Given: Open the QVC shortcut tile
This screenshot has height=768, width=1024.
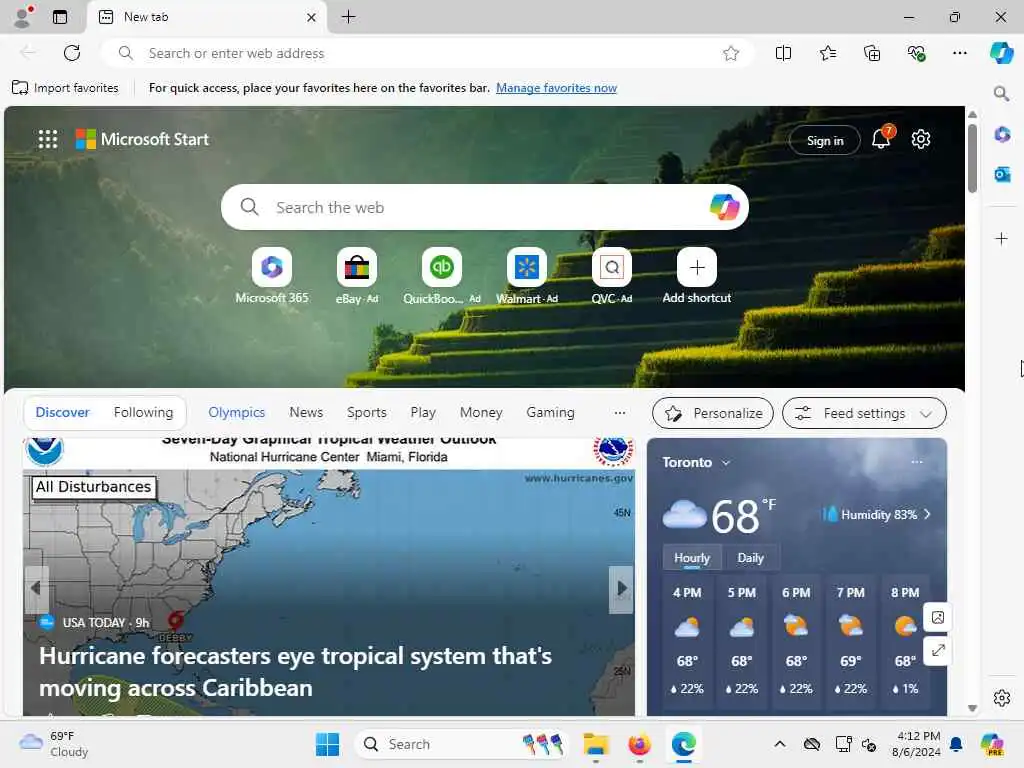Looking at the screenshot, I should pyautogui.click(x=612, y=276).
